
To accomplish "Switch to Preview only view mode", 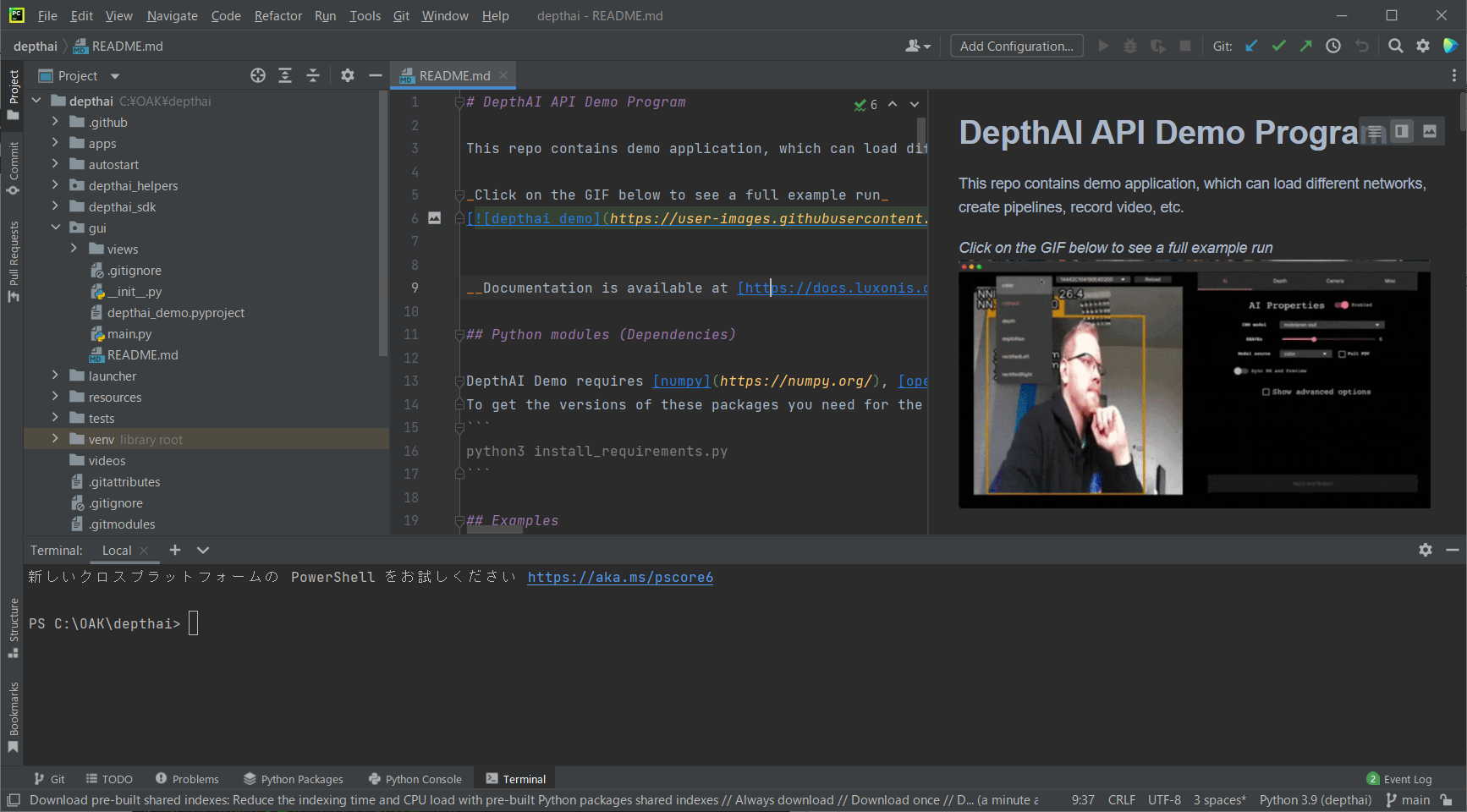I will click(x=1430, y=131).
